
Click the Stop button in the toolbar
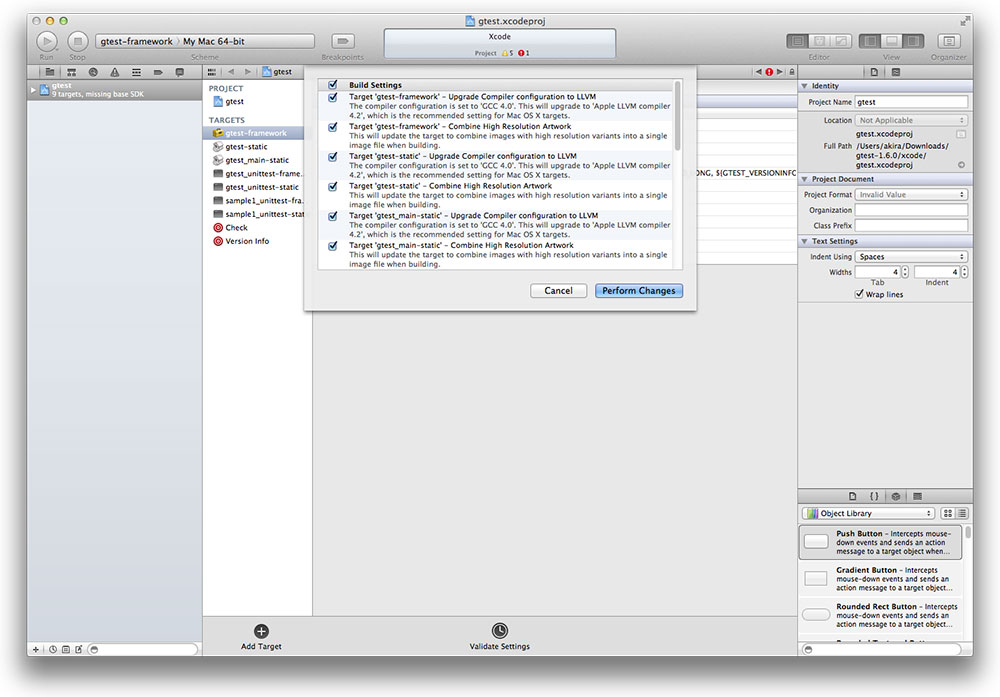[77, 41]
